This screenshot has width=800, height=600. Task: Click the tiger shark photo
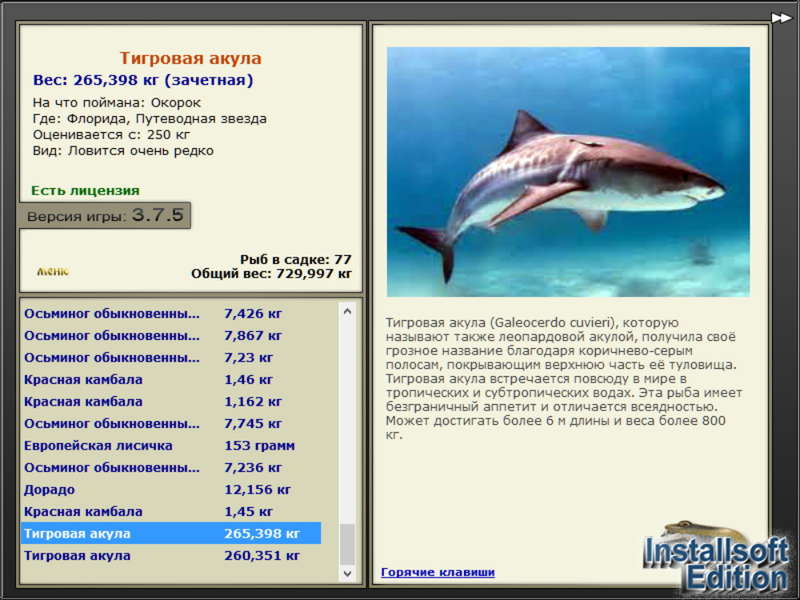(568, 172)
